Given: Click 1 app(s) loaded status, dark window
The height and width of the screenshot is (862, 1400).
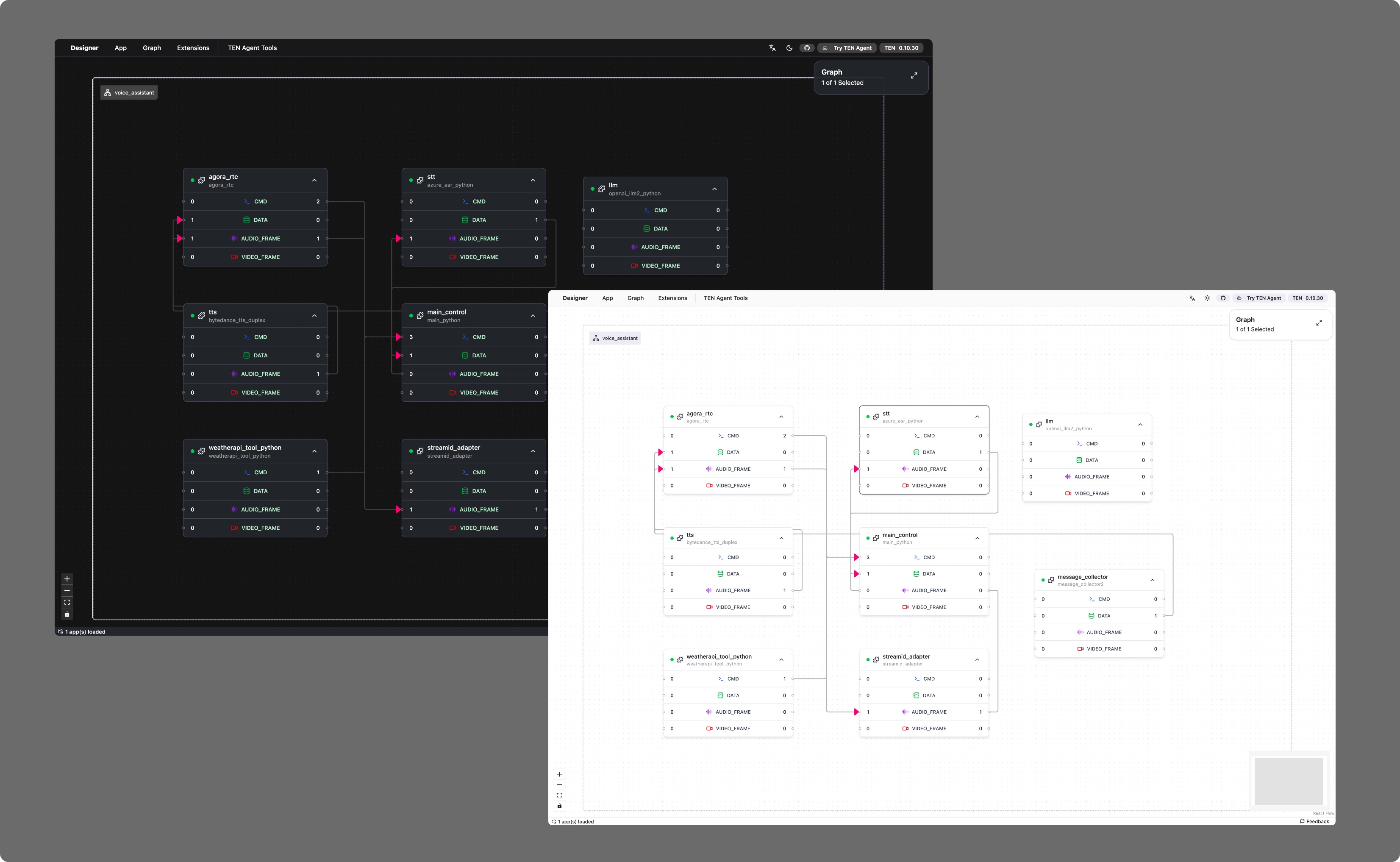Looking at the screenshot, I should (81, 632).
